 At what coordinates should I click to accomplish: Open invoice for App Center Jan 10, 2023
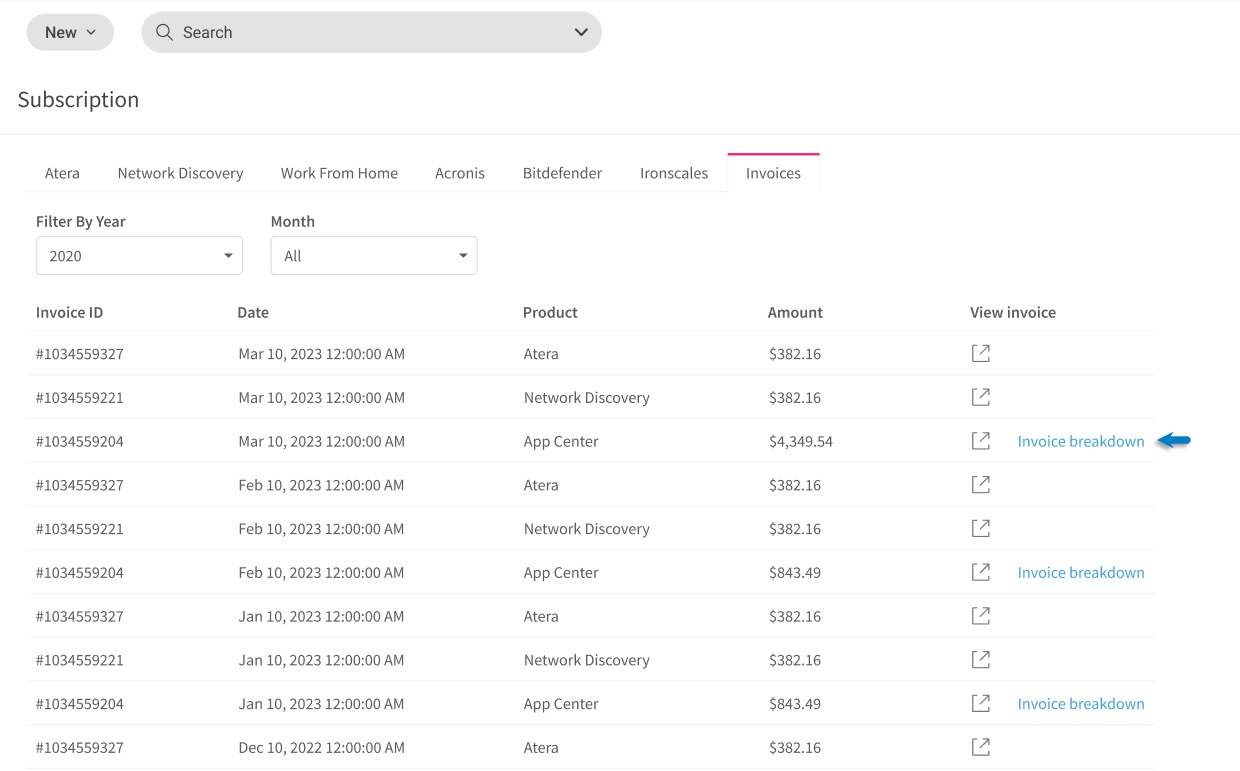pyautogui.click(x=981, y=703)
